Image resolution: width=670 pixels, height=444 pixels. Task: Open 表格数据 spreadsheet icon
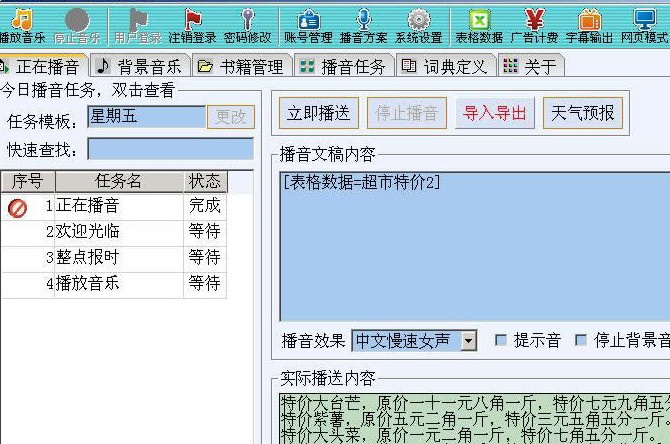click(479, 20)
